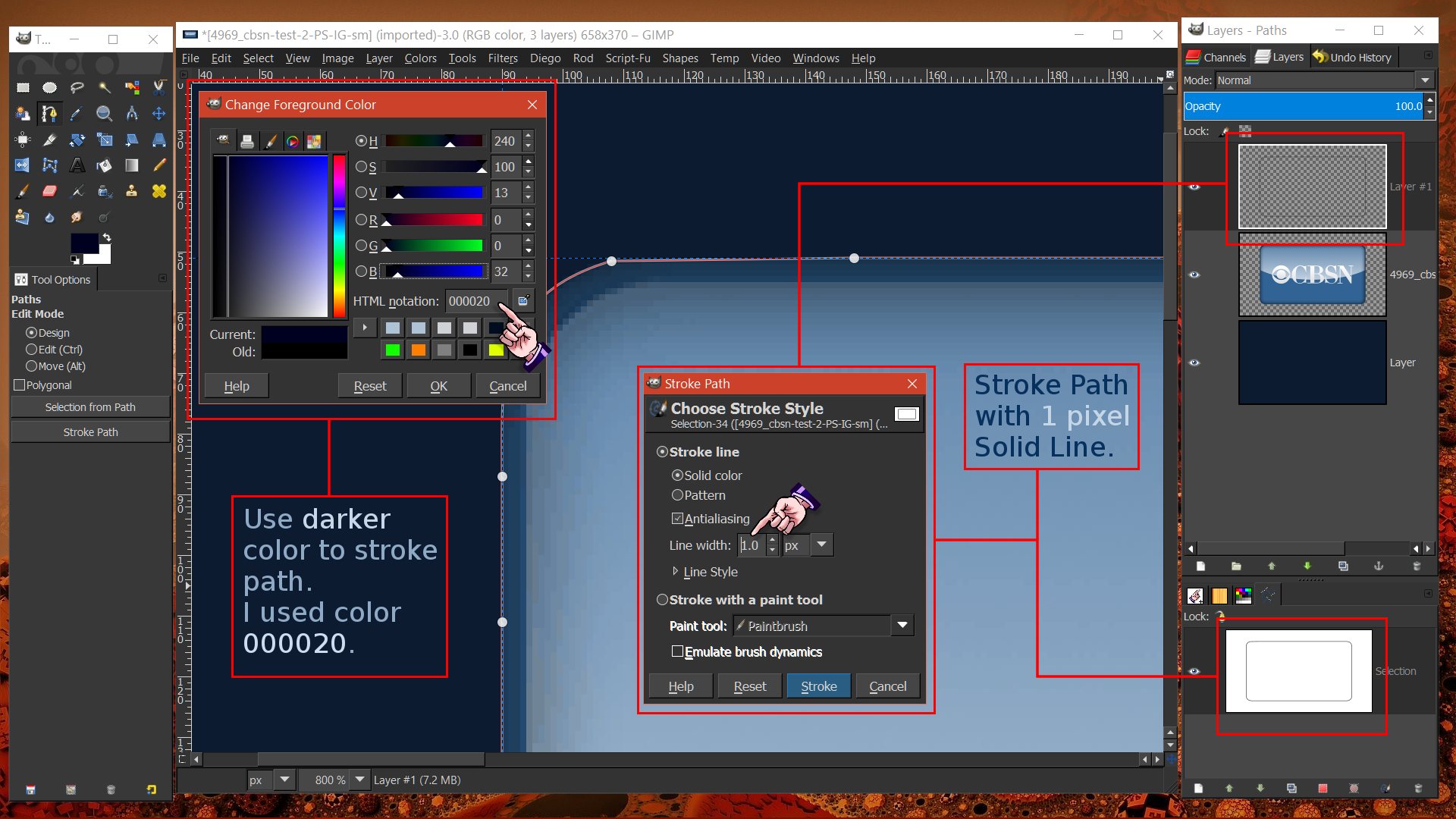
Task: Click Reset in Change Foreground Color dialog
Action: pyautogui.click(x=370, y=386)
